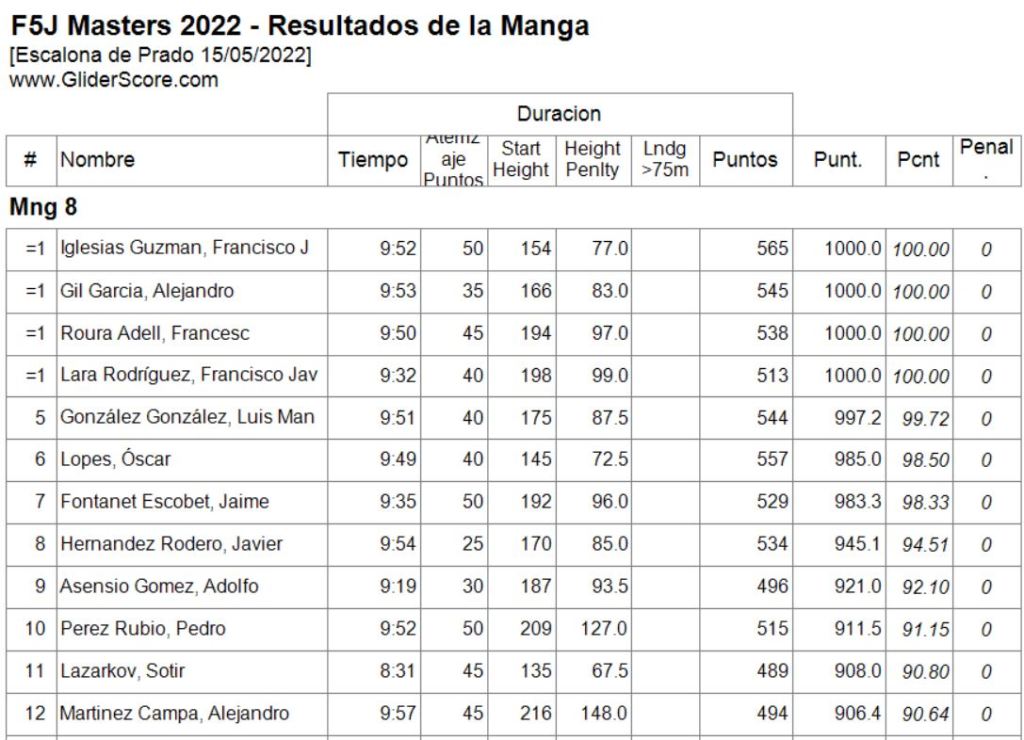Click the Height Penlty column header

coord(593,160)
